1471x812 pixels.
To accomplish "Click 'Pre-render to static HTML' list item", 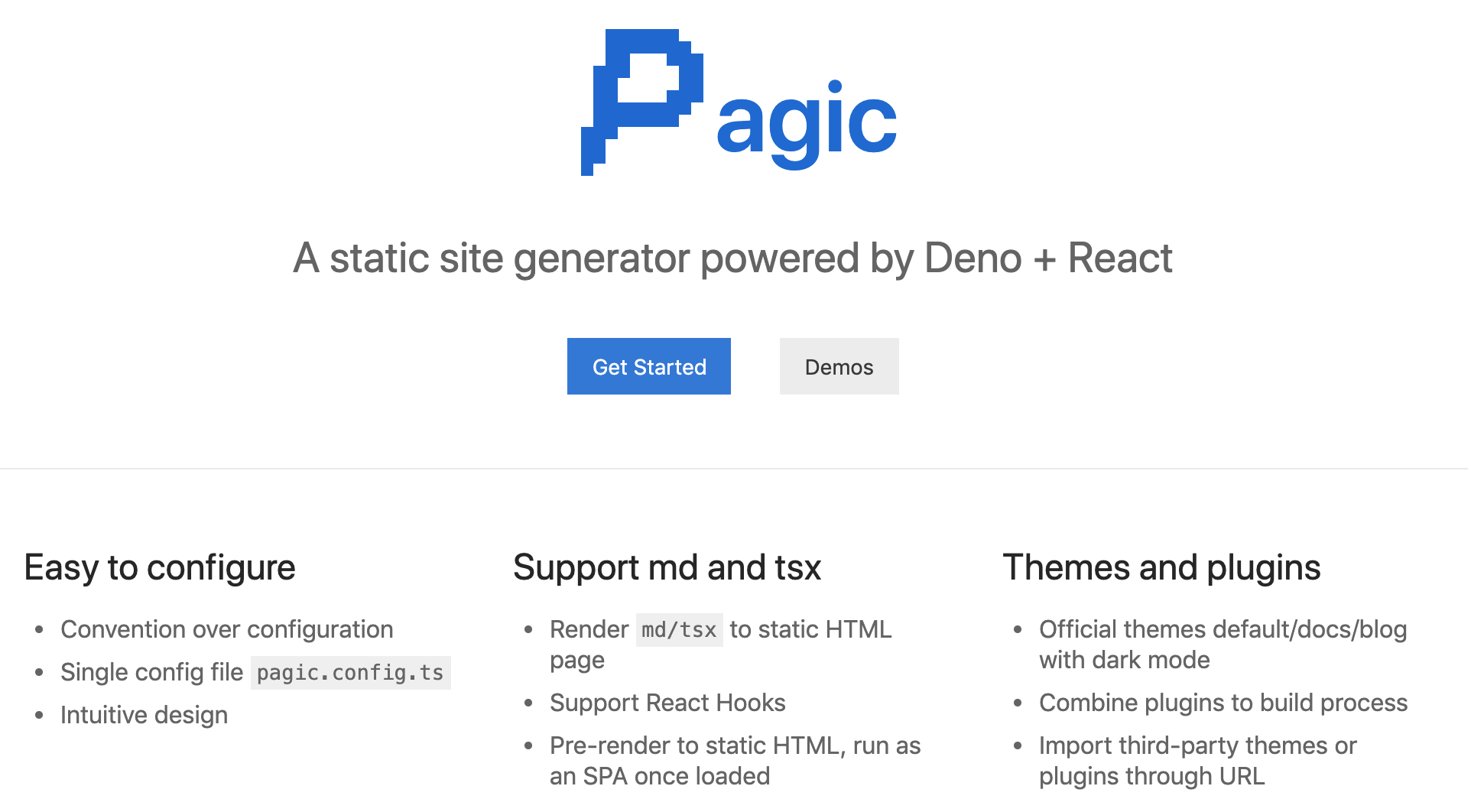I will [x=734, y=761].
